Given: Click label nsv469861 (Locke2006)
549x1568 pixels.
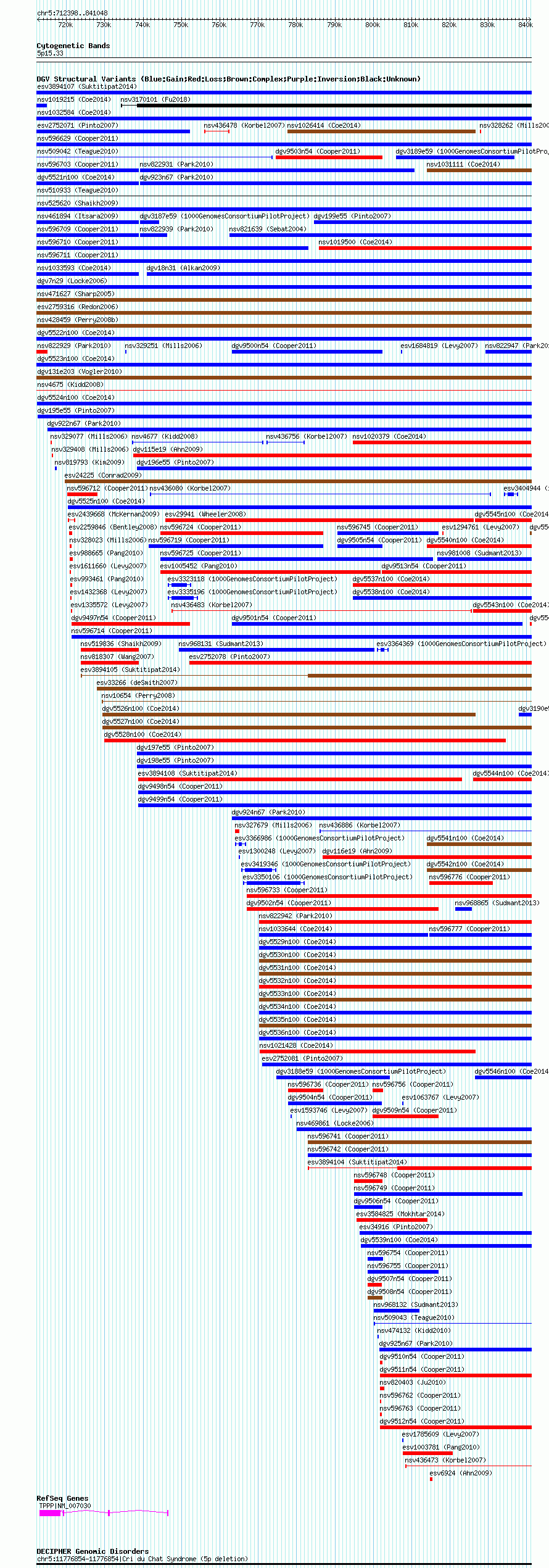Looking at the screenshot, I should 335,1123.
